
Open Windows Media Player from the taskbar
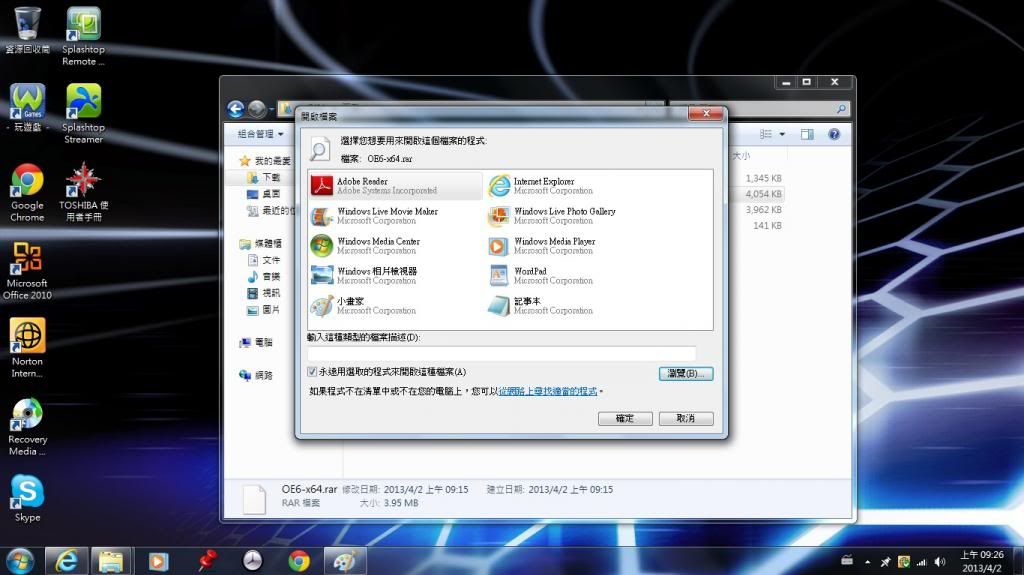[158, 561]
